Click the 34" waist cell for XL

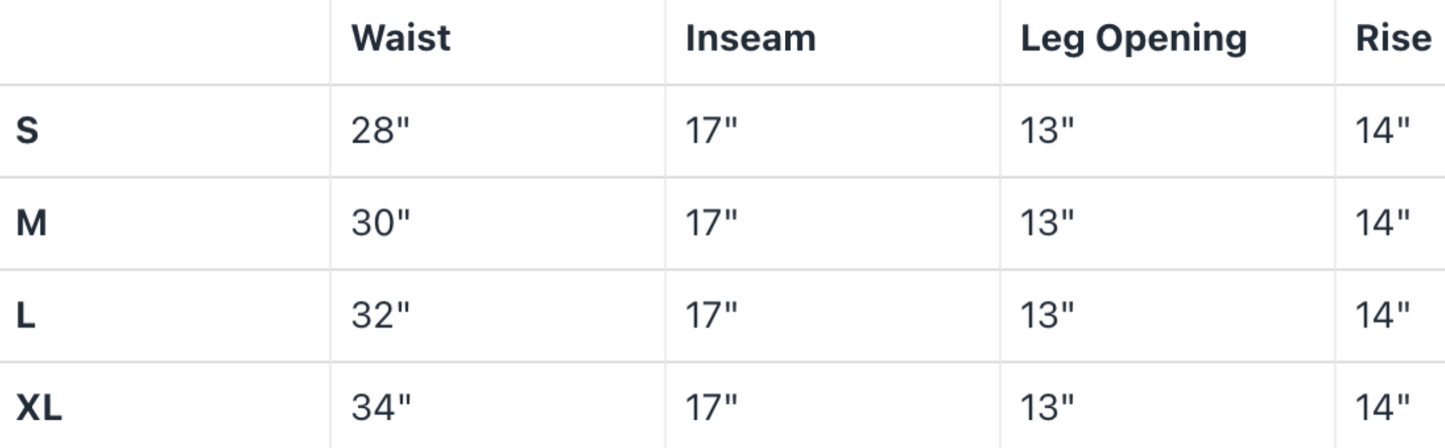click(x=380, y=407)
